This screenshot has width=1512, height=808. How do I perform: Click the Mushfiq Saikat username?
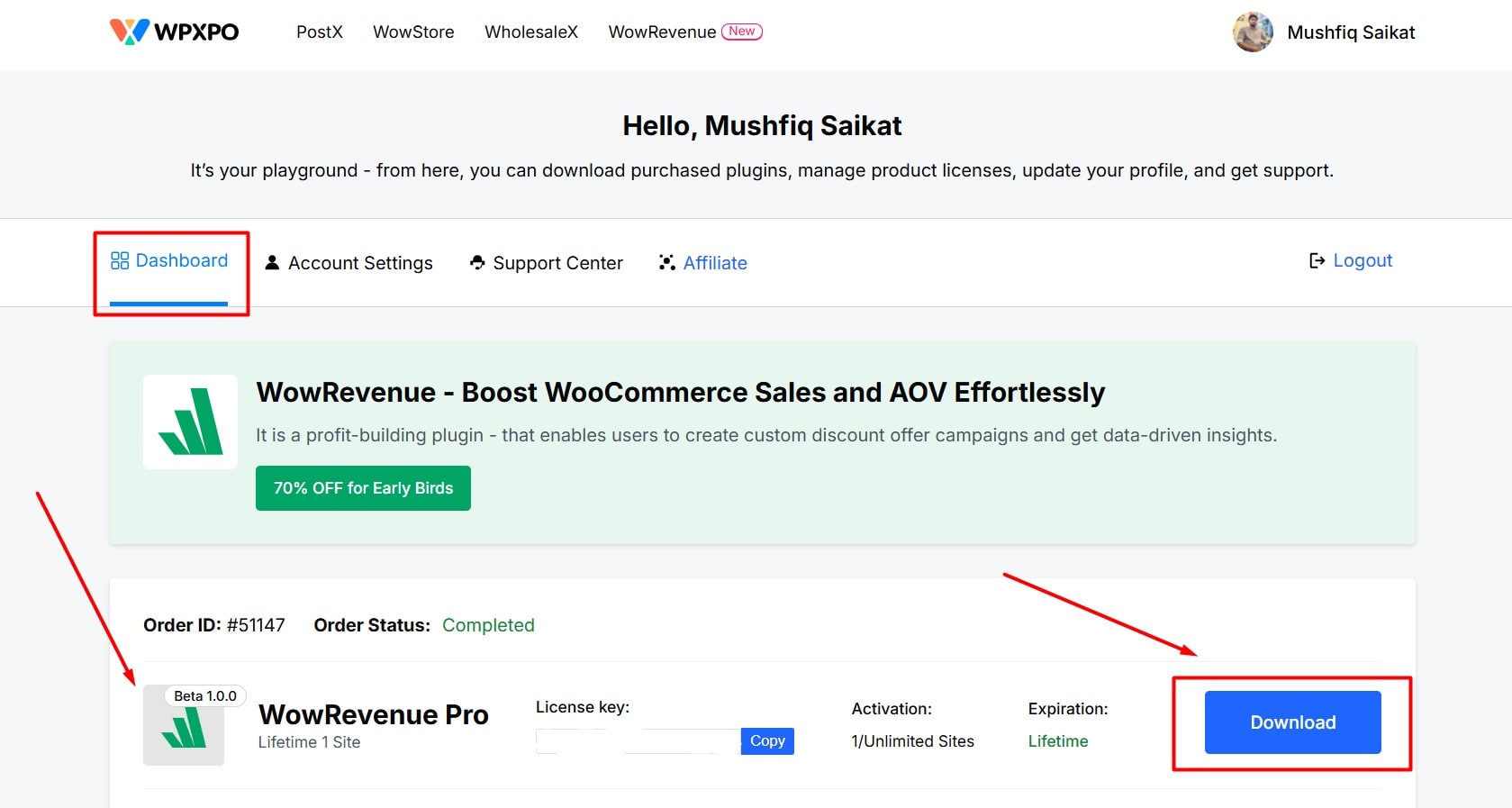(x=1351, y=32)
